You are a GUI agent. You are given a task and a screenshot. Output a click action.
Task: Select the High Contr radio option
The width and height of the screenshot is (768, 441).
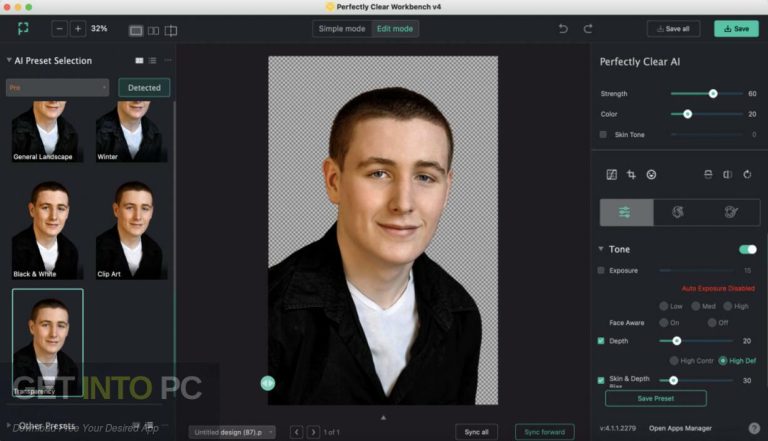[x=673, y=360]
